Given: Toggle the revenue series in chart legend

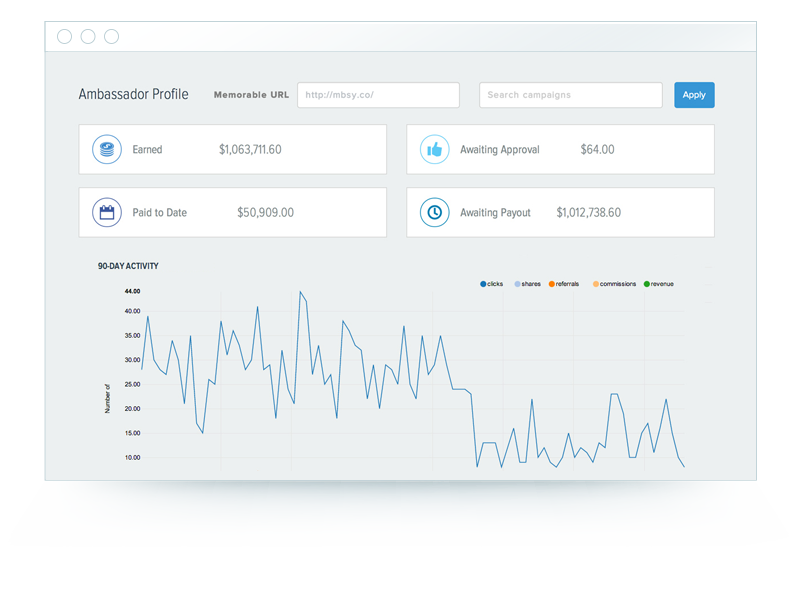Looking at the screenshot, I should 659,284.
